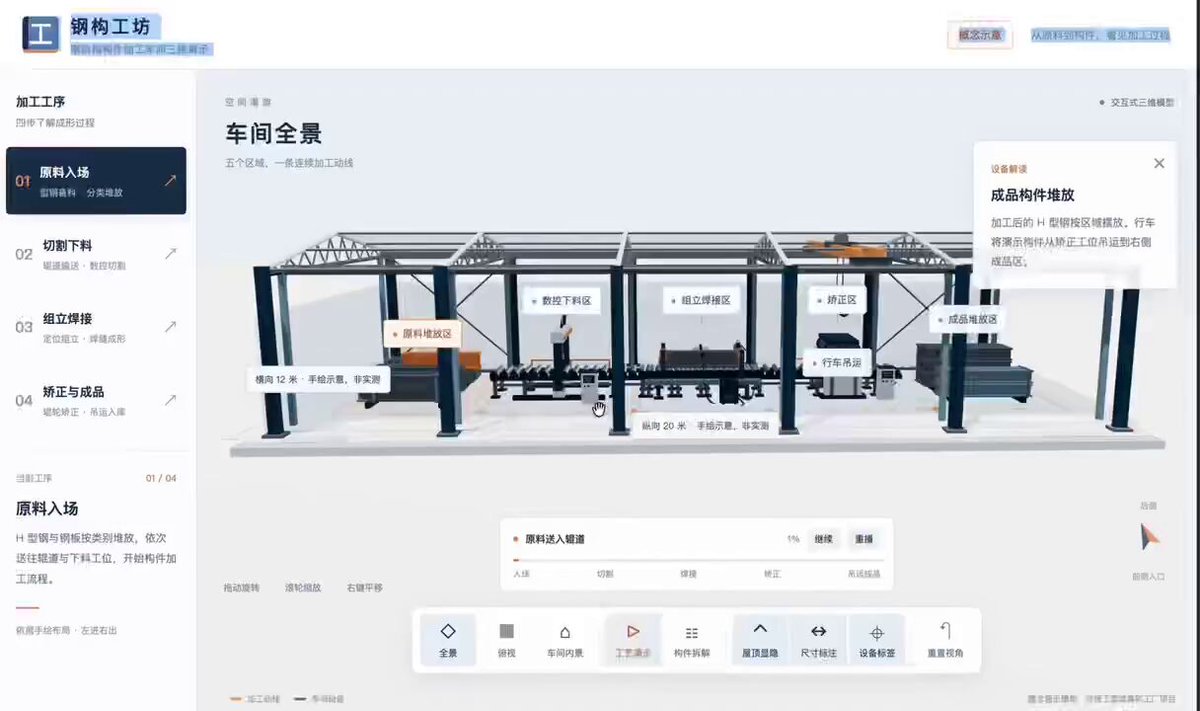The image size is (1200, 711).
Task: Toggle 设备标签 equipment labels
Action: [x=877, y=640]
